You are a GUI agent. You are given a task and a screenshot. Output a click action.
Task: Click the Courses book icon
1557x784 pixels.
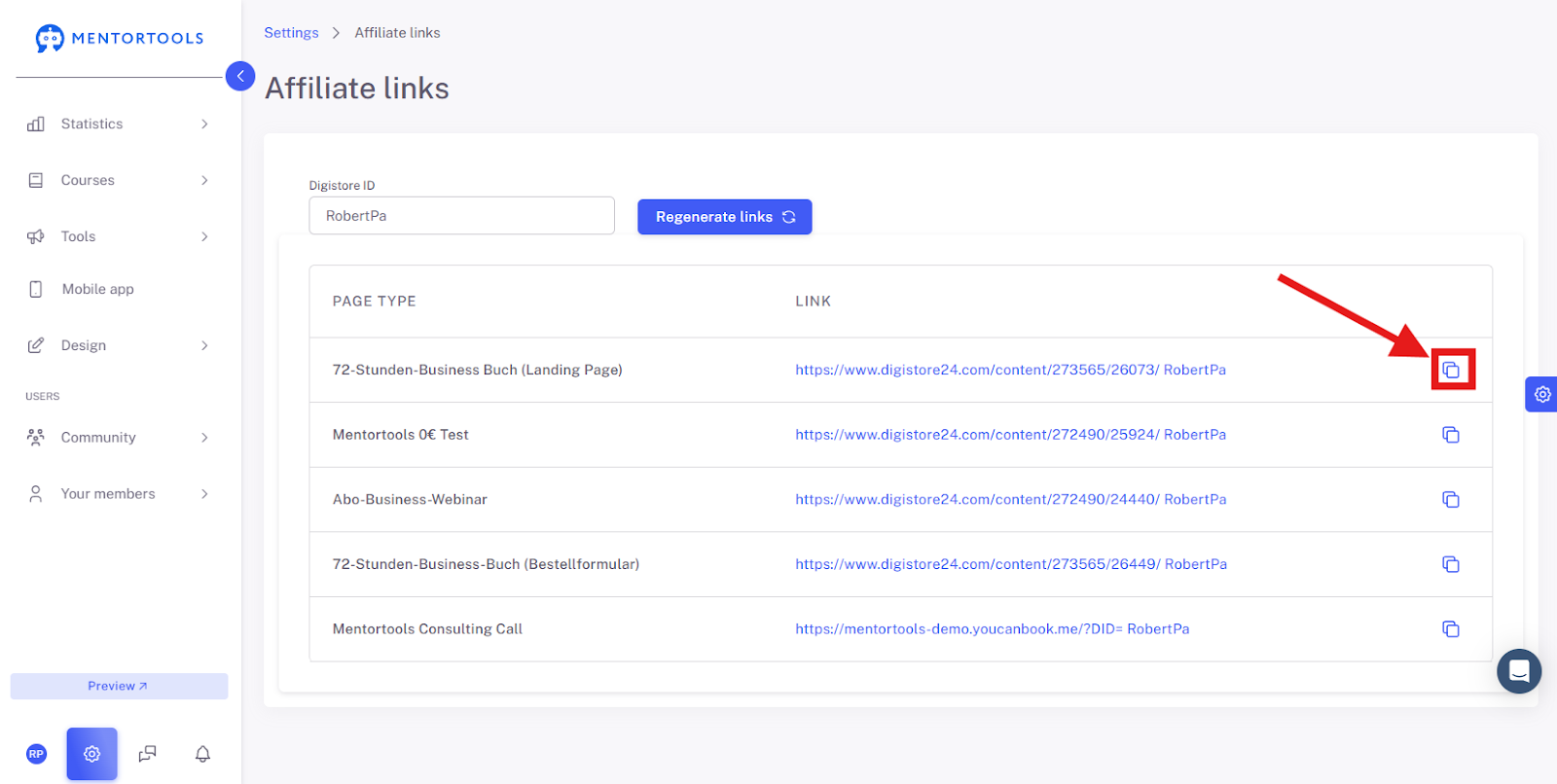36,180
